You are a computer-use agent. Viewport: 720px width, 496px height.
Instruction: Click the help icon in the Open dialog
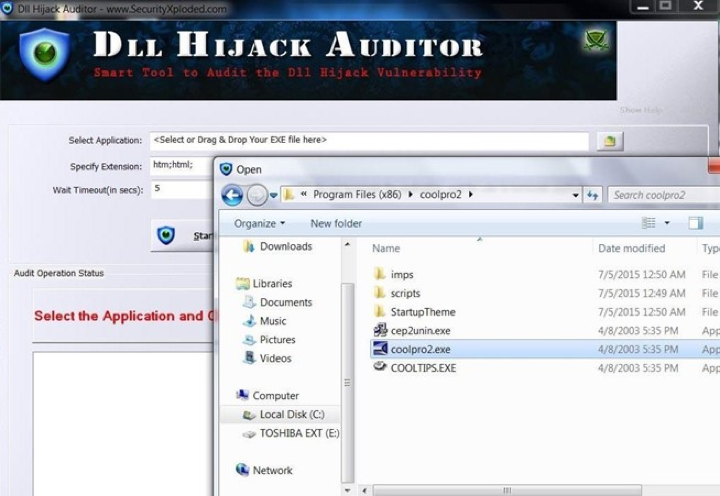[716, 223]
